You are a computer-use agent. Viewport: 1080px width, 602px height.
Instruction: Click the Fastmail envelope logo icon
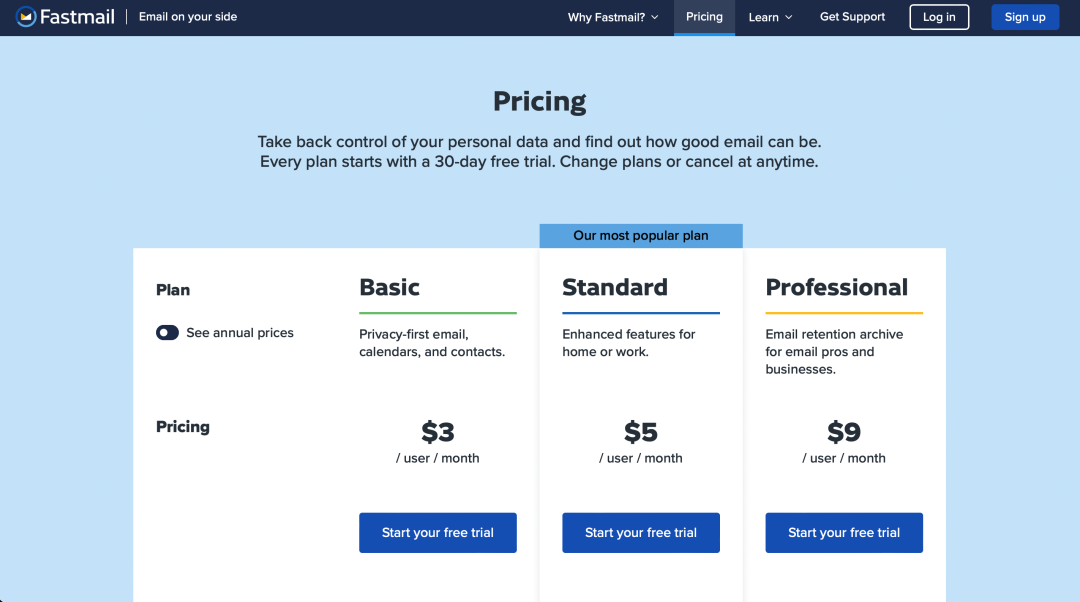tap(25, 17)
